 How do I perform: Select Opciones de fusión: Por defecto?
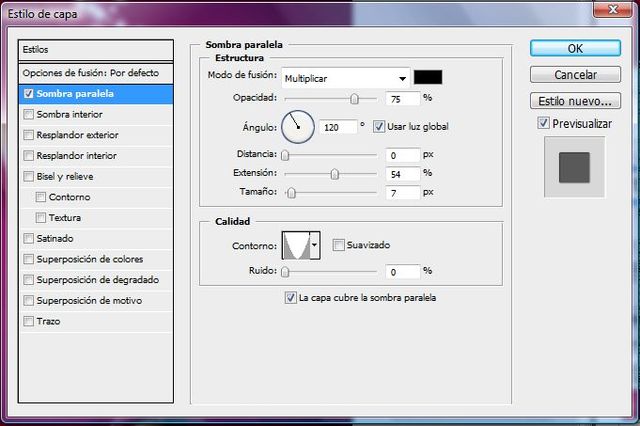(x=96, y=73)
